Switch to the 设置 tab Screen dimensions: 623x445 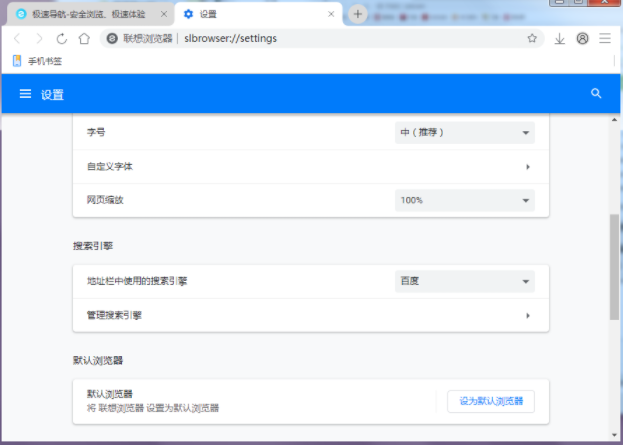pos(258,14)
